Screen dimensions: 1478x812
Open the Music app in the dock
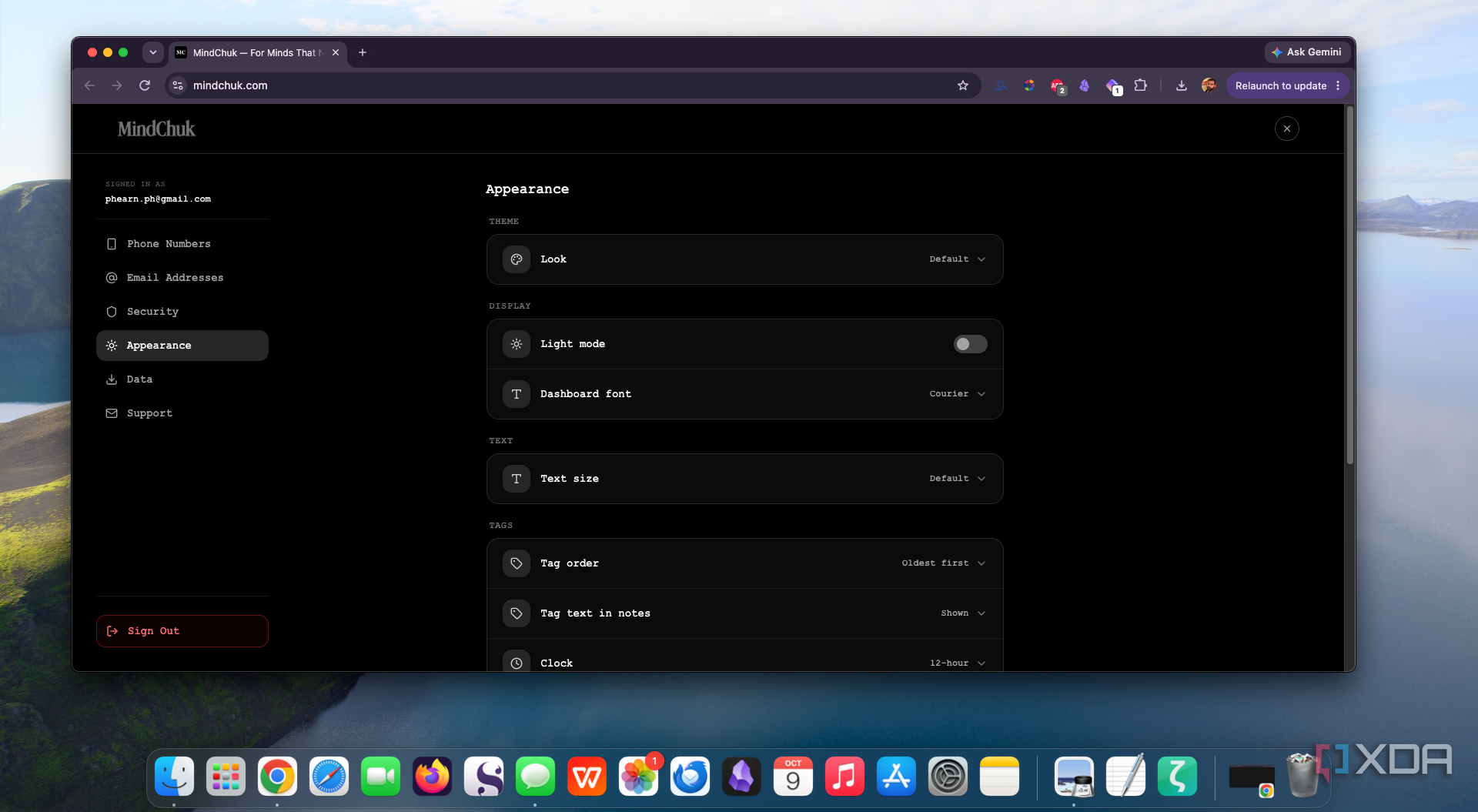pos(844,776)
